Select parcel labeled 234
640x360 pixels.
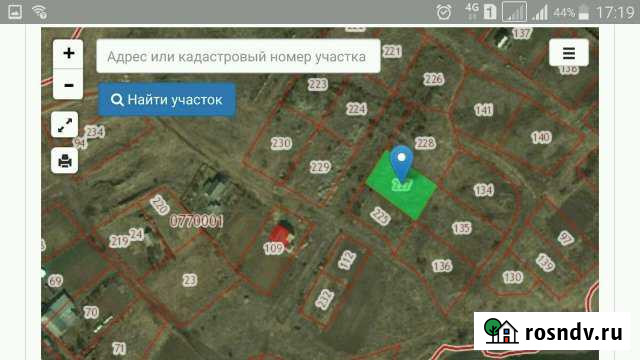tap(95, 132)
